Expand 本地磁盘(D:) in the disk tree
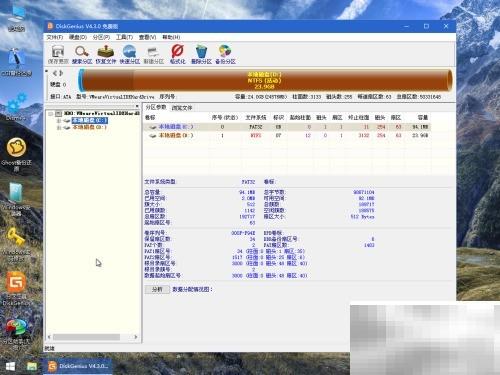500x375 pixels. point(59,127)
